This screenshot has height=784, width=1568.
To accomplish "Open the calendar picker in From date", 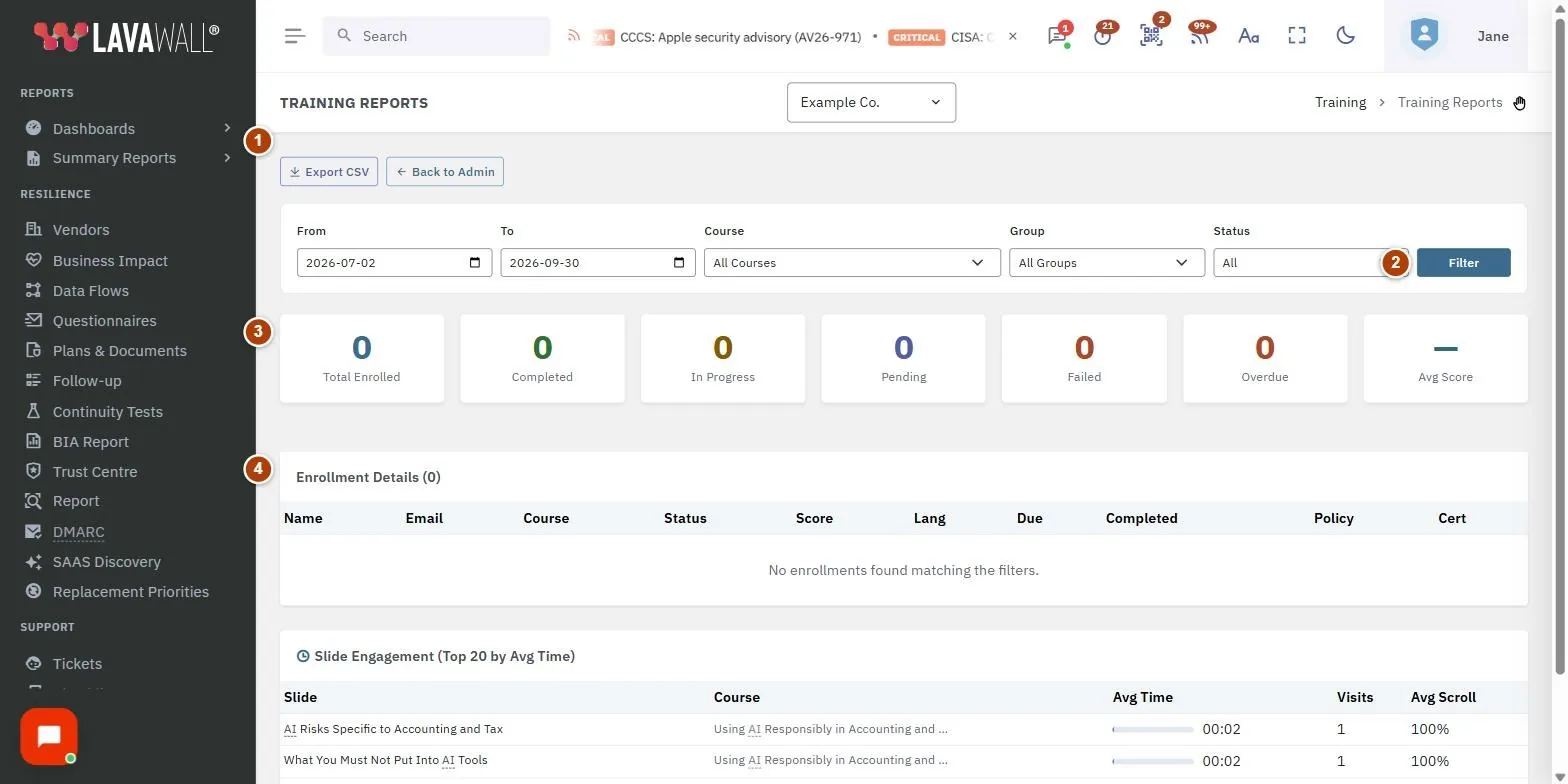I will 475,263.
